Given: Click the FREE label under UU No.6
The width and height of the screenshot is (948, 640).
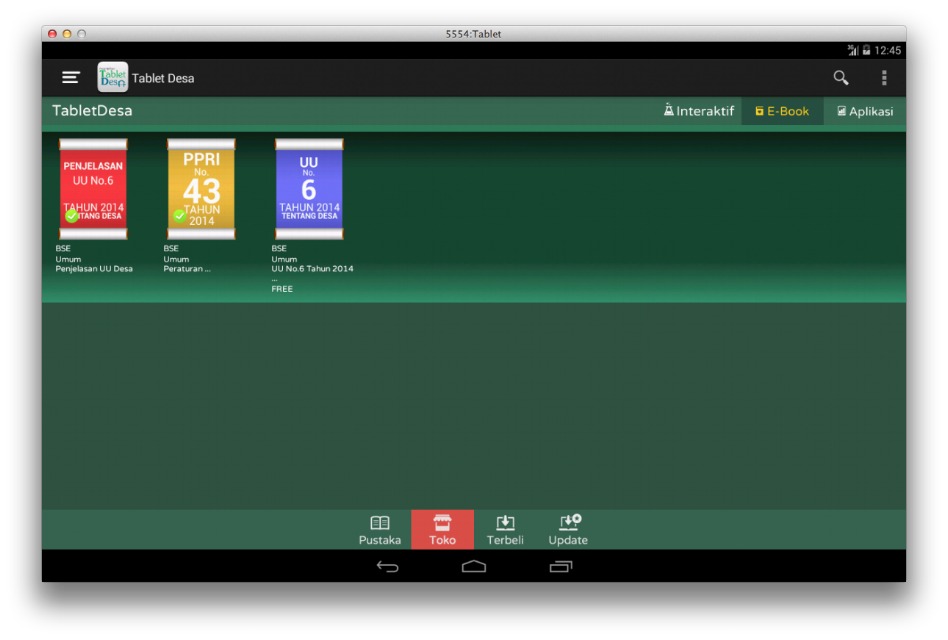Looking at the screenshot, I should [282, 289].
